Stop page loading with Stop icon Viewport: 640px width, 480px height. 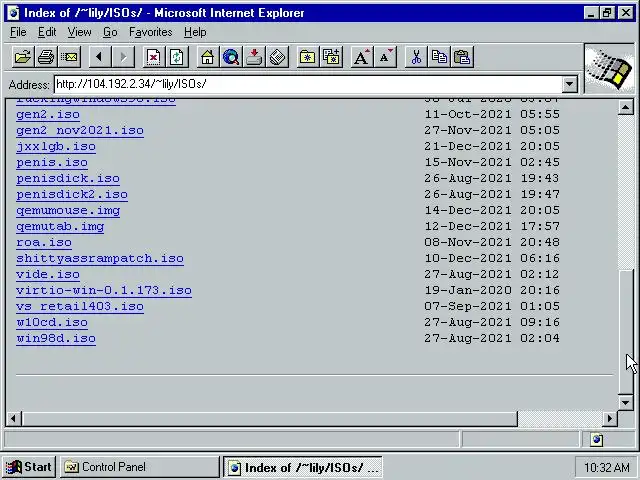tap(153, 57)
